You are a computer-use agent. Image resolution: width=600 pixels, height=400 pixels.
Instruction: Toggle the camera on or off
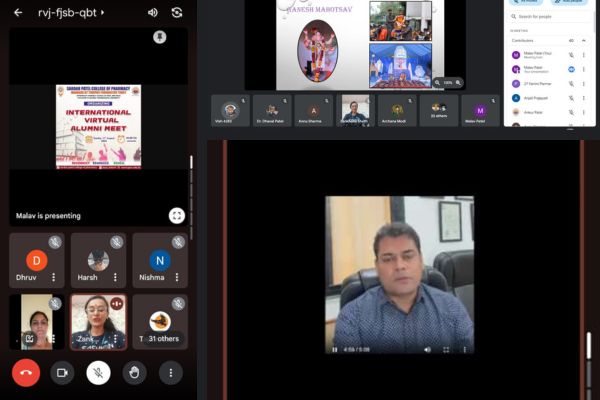tap(62, 372)
